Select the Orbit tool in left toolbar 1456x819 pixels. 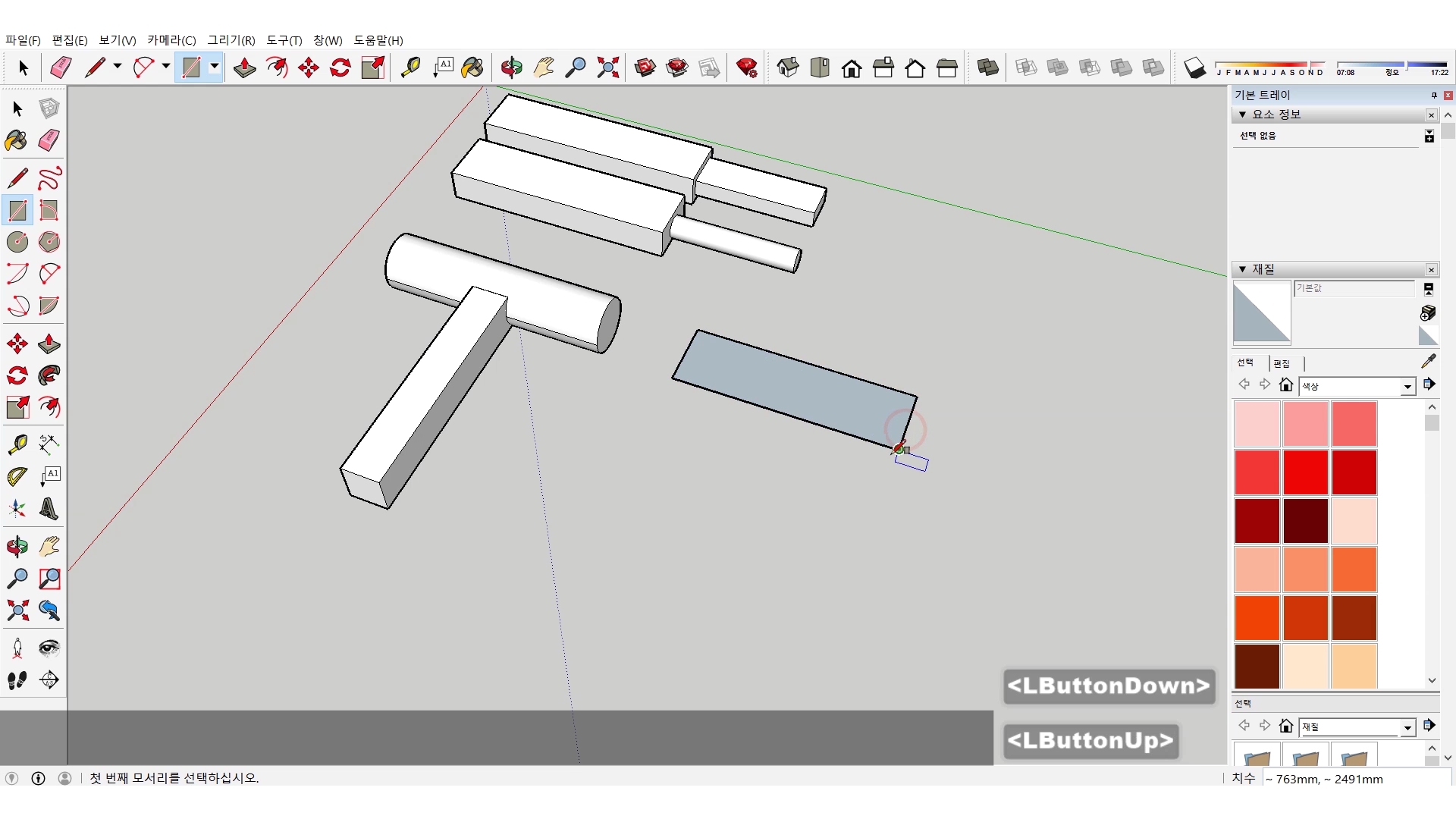(17, 546)
